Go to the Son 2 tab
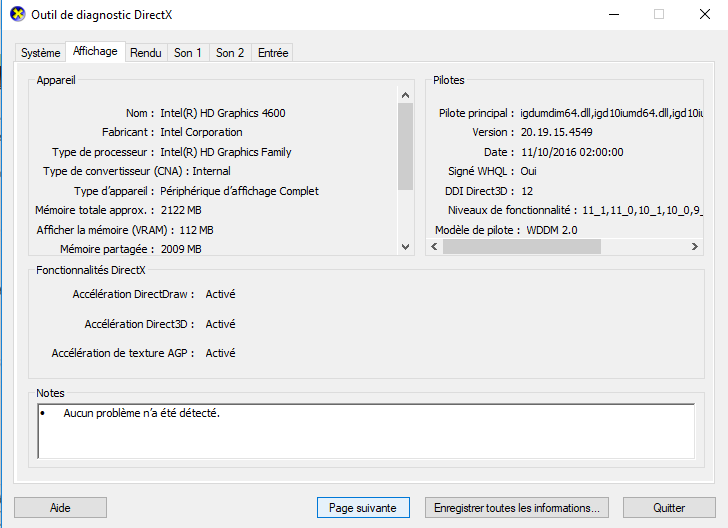The image size is (728, 528). coord(230,53)
